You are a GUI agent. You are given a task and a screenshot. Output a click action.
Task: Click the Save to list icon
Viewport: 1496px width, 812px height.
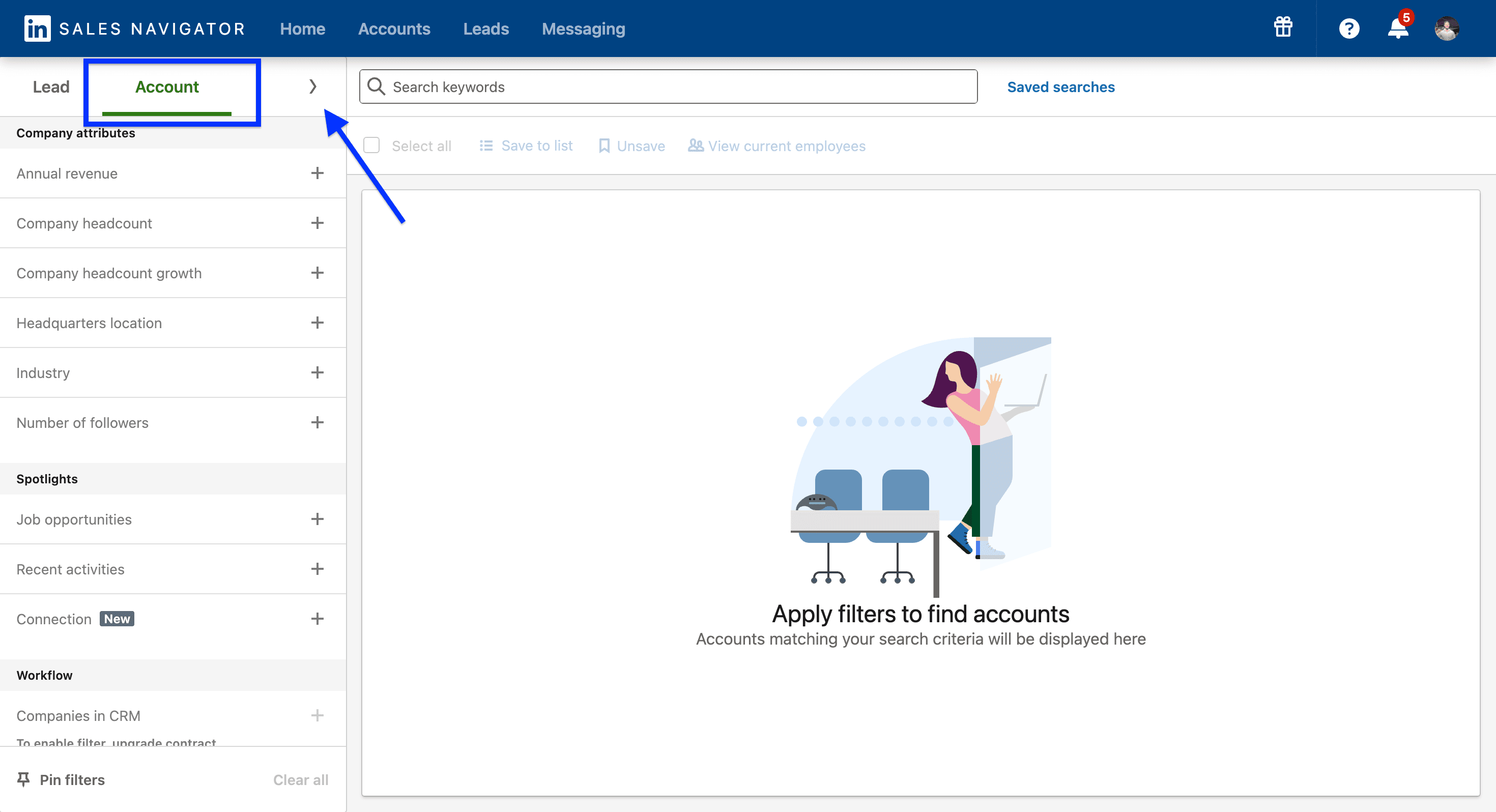point(485,146)
